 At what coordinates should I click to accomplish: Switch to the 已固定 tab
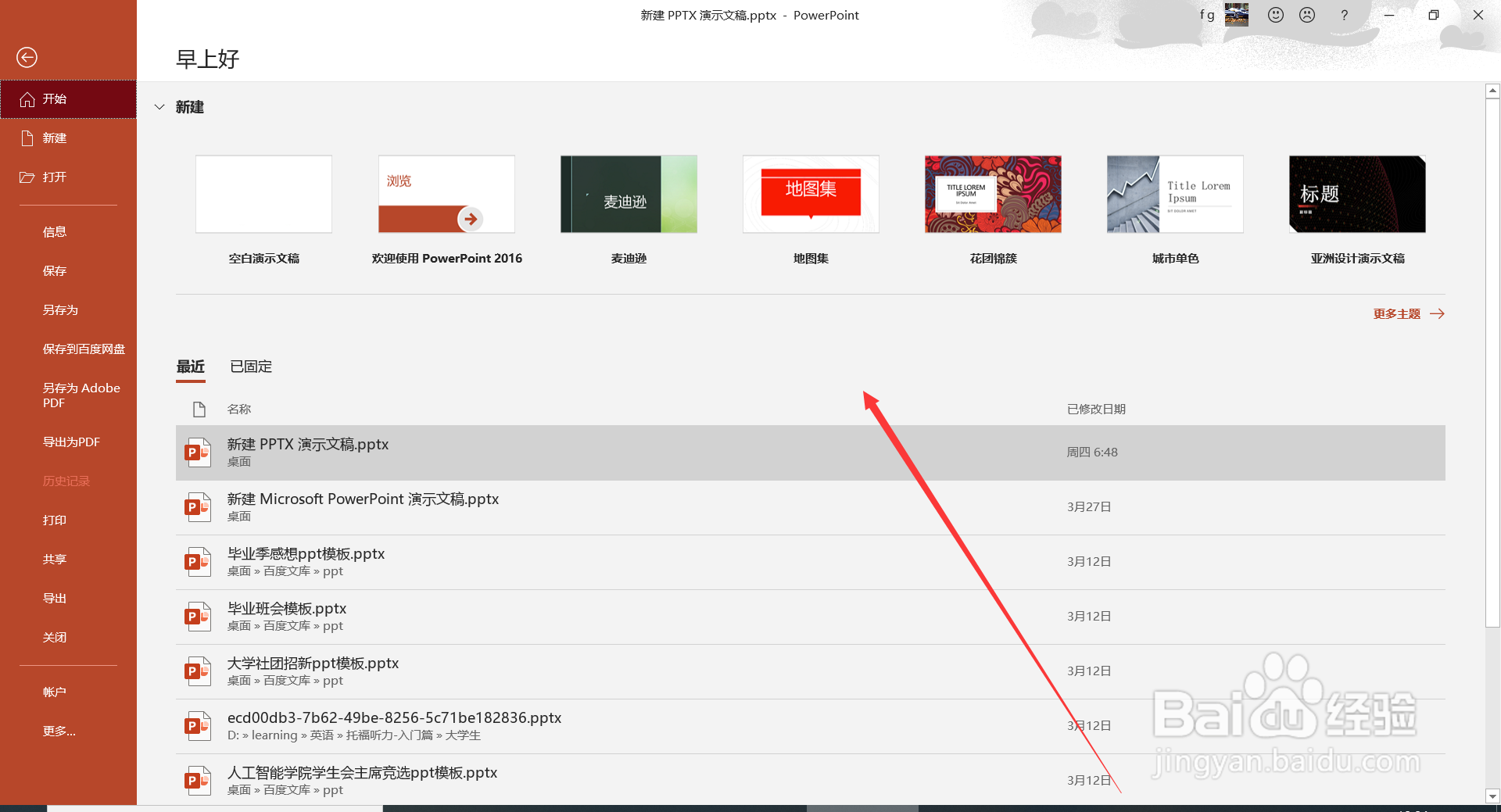click(x=251, y=367)
